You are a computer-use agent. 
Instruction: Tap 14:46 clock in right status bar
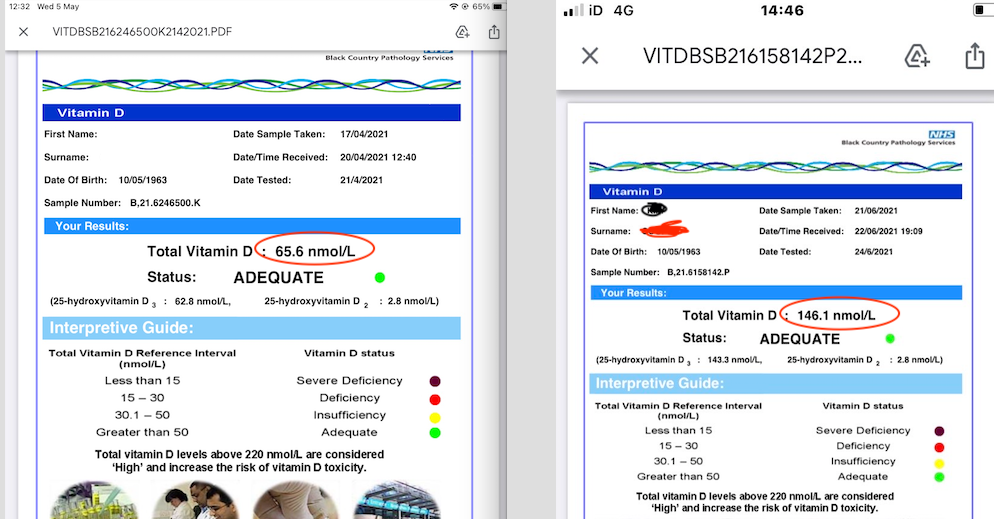click(782, 10)
